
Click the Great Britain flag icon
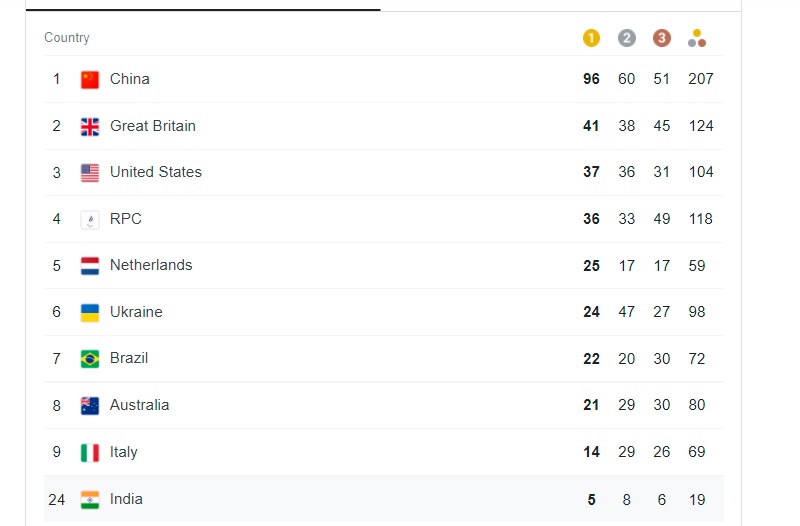click(x=90, y=126)
